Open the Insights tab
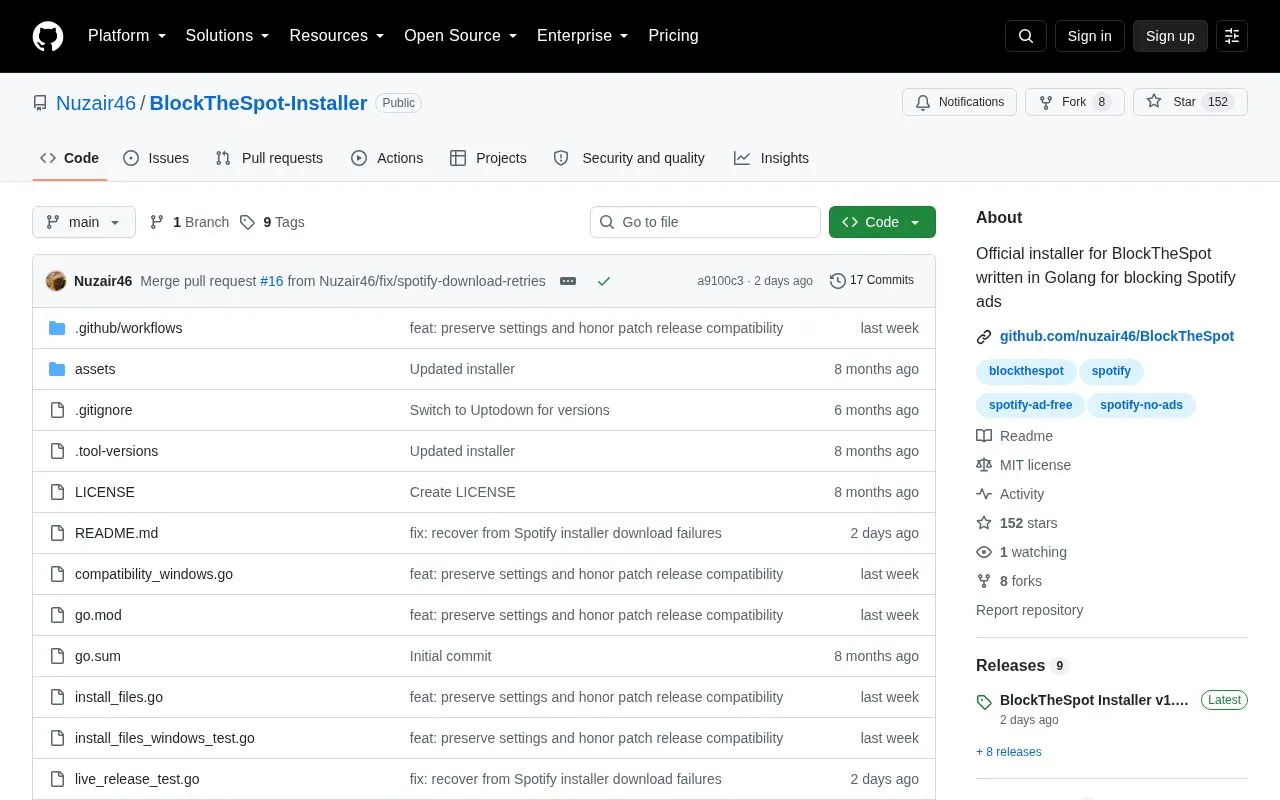The width and height of the screenshot is (1280, 800). [771, 158]
